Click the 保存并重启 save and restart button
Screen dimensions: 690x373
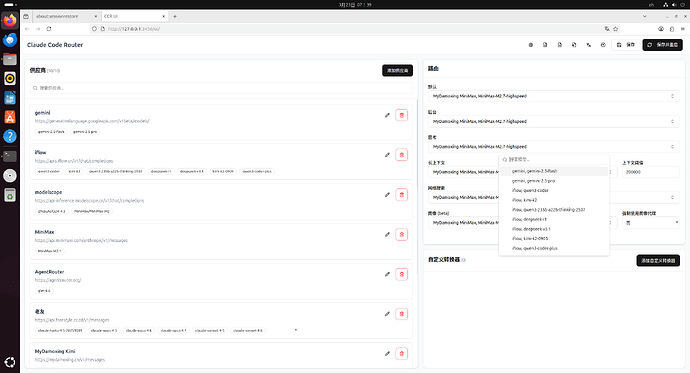click(x=663, y=45)
